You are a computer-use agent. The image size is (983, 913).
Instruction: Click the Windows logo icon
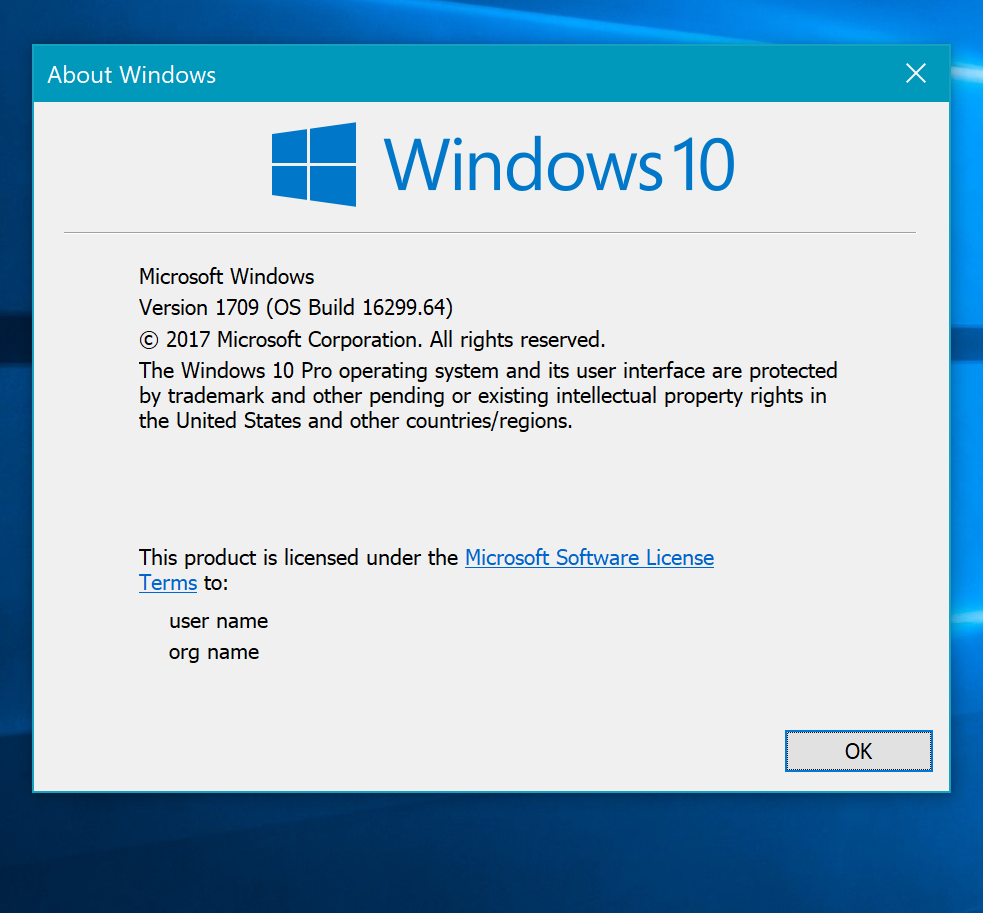click(x=313, y=164)
